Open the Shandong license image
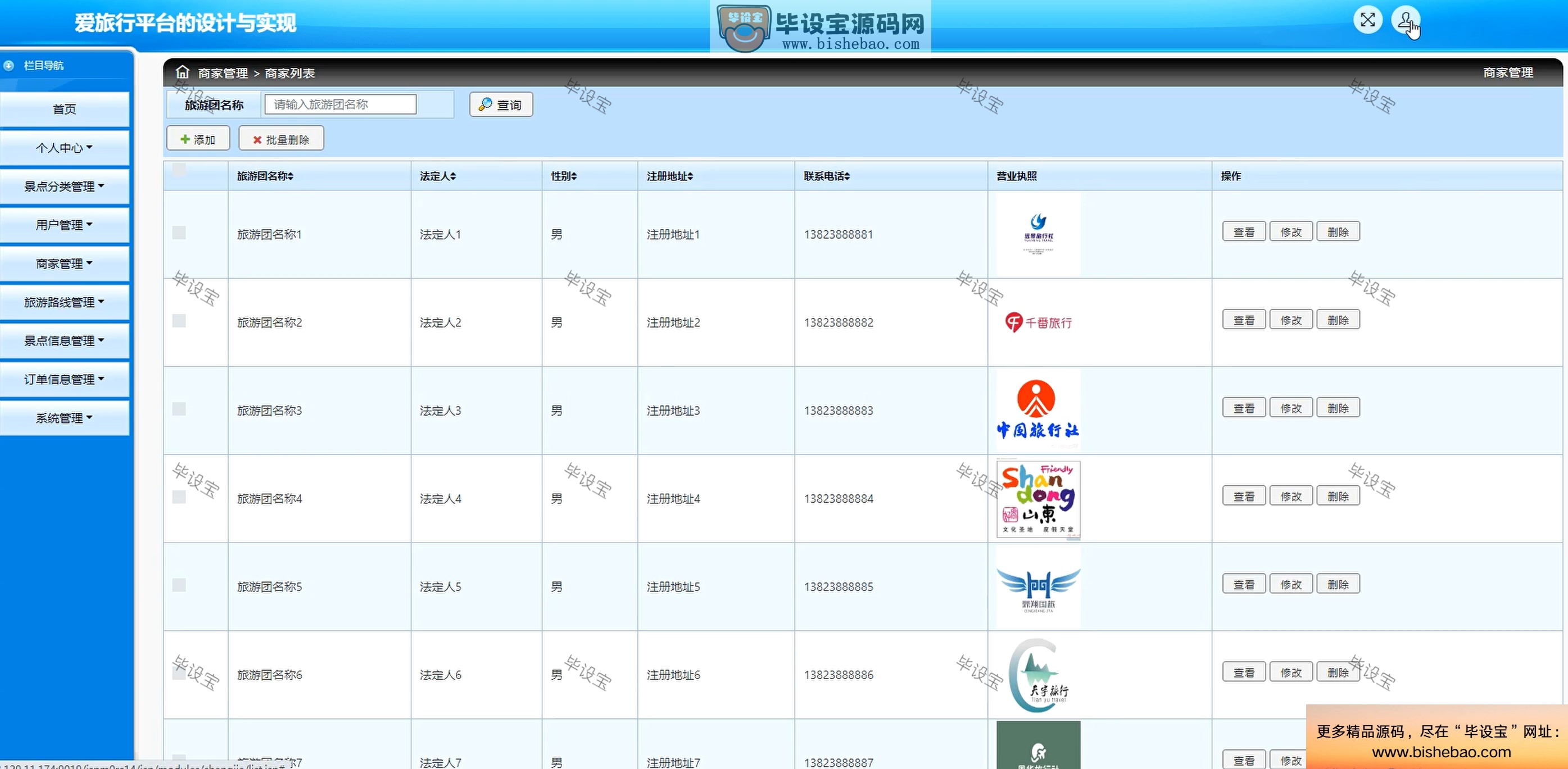This screenshot has width=1568, height=769. (x=1039, y=499)
